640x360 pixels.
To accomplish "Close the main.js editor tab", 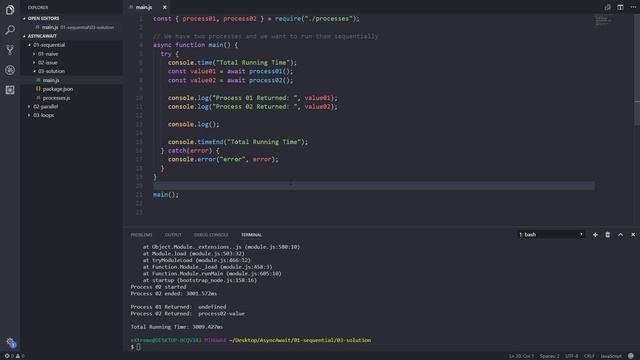I will (x=164, y=7).
